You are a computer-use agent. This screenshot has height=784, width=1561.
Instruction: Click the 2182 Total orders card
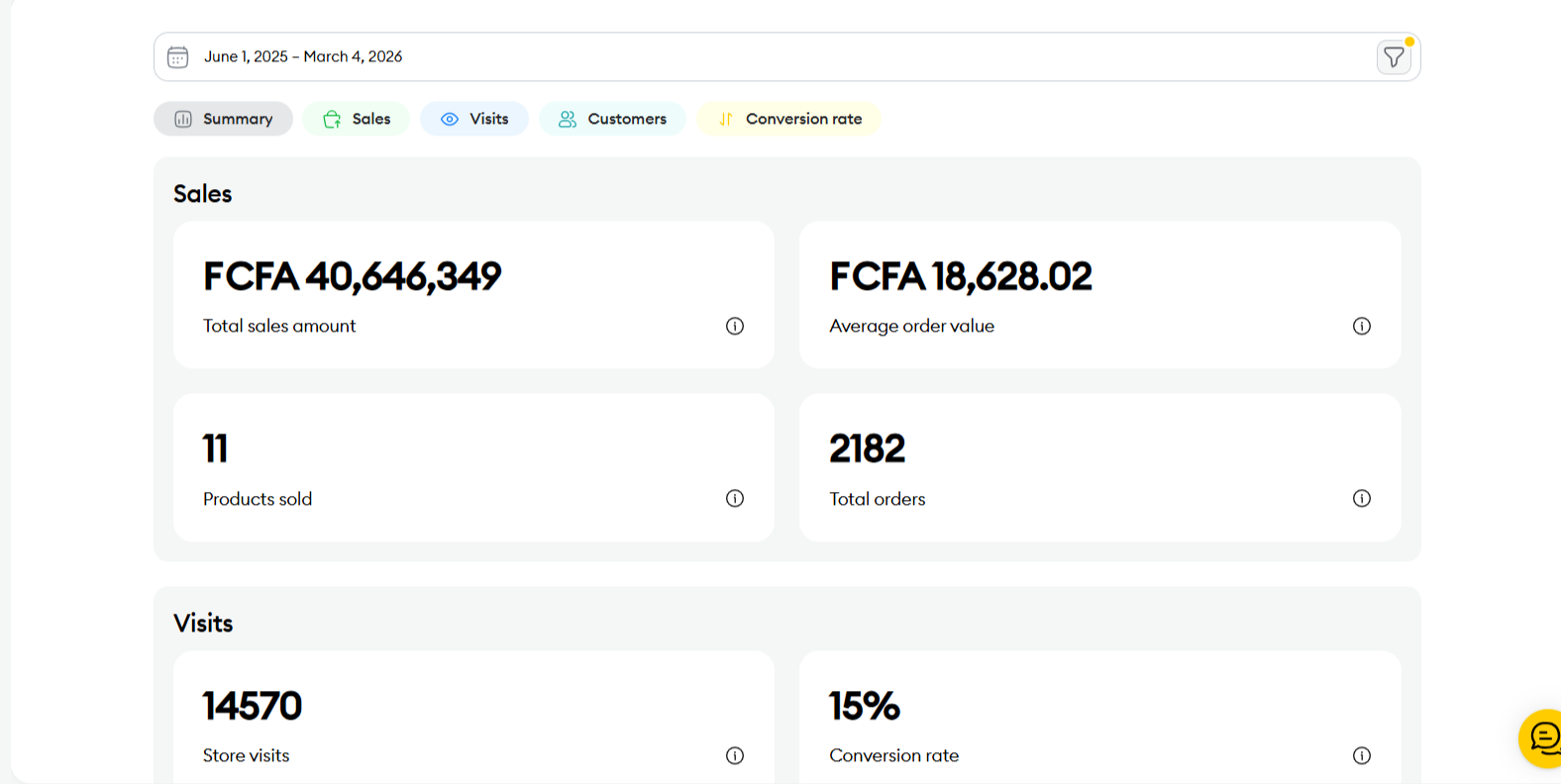tap(1099, 467)
